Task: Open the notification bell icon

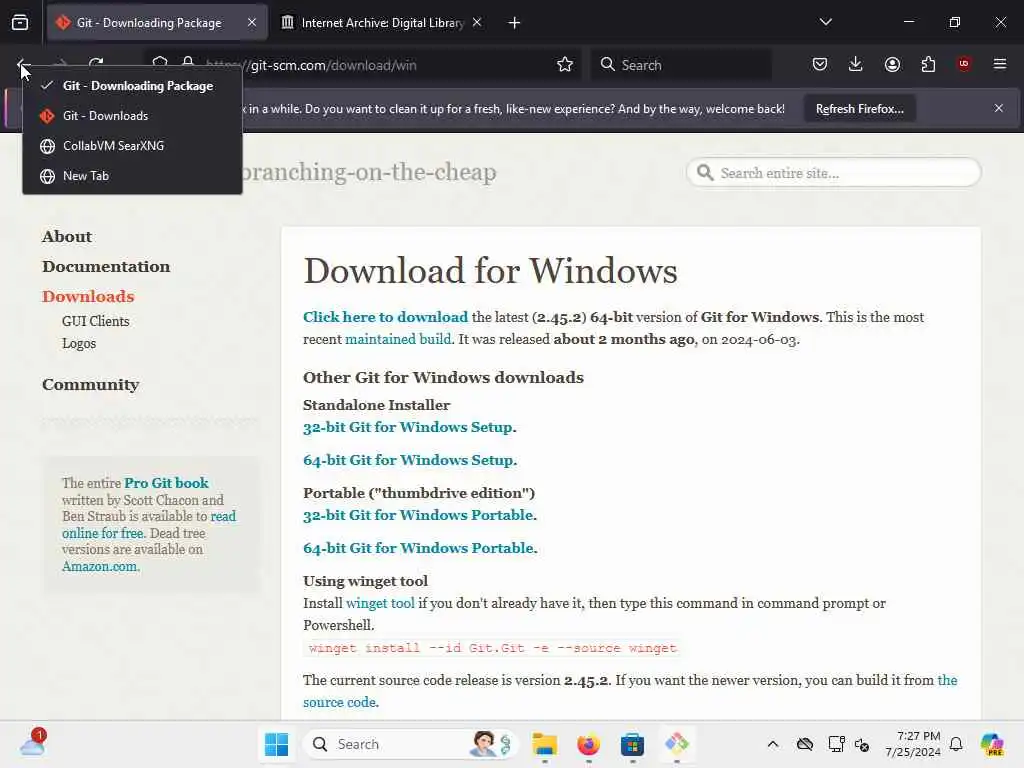Action: [956, 744]
